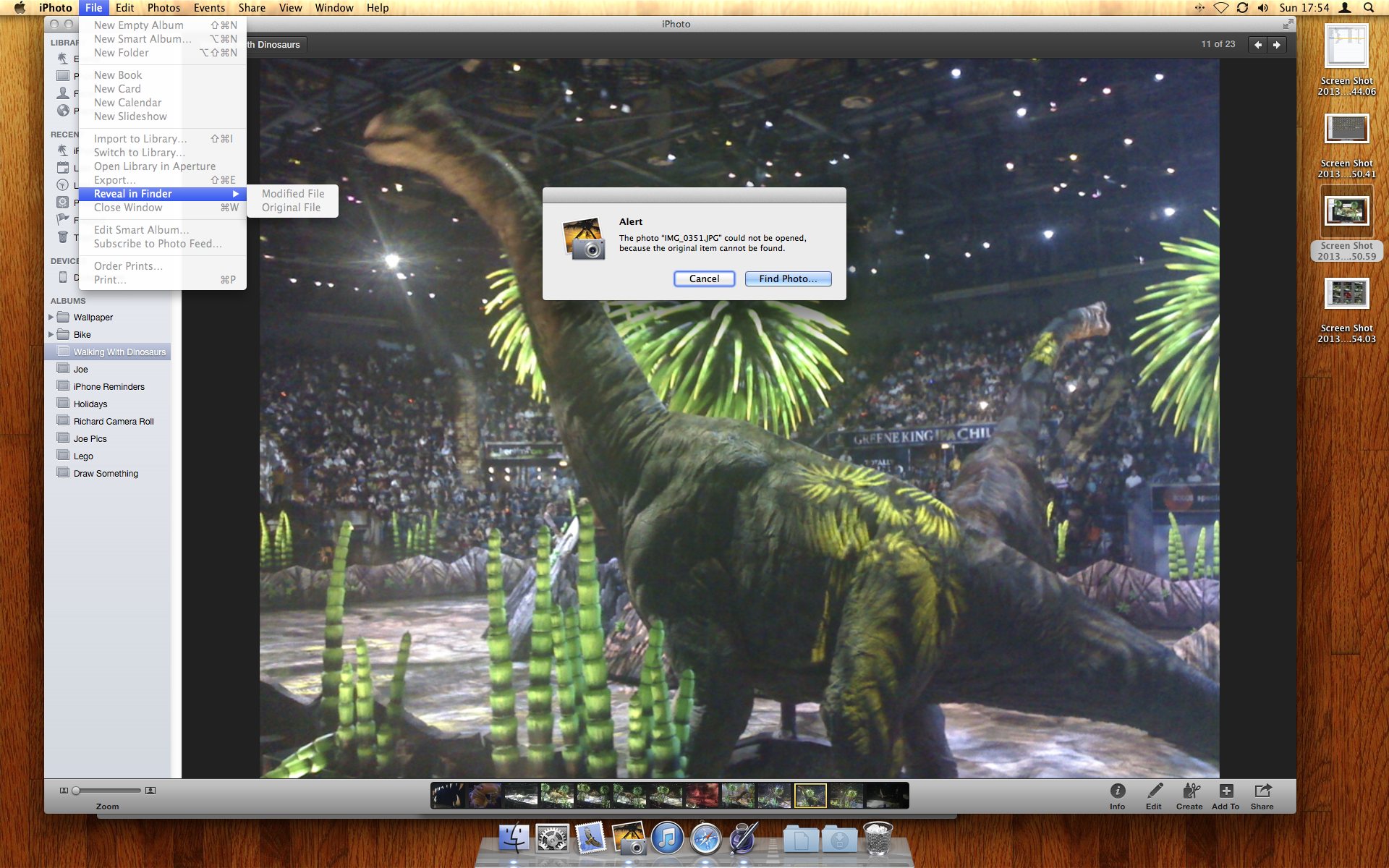Click the zoom slider knob
Image resolution: width=1389 pixels, height=868 pixels.
76,791
